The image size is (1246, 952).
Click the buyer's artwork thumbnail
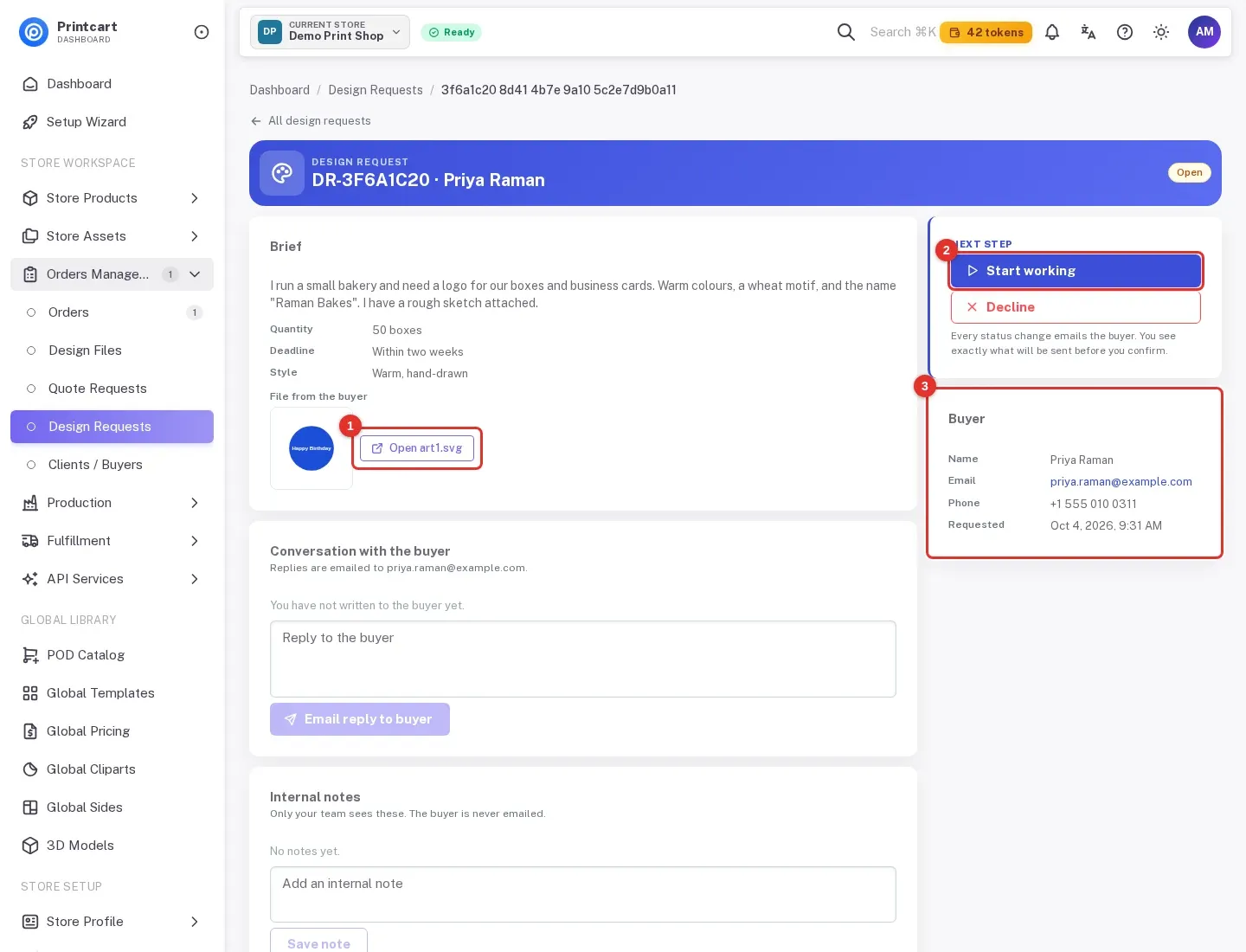pos(311,448)
